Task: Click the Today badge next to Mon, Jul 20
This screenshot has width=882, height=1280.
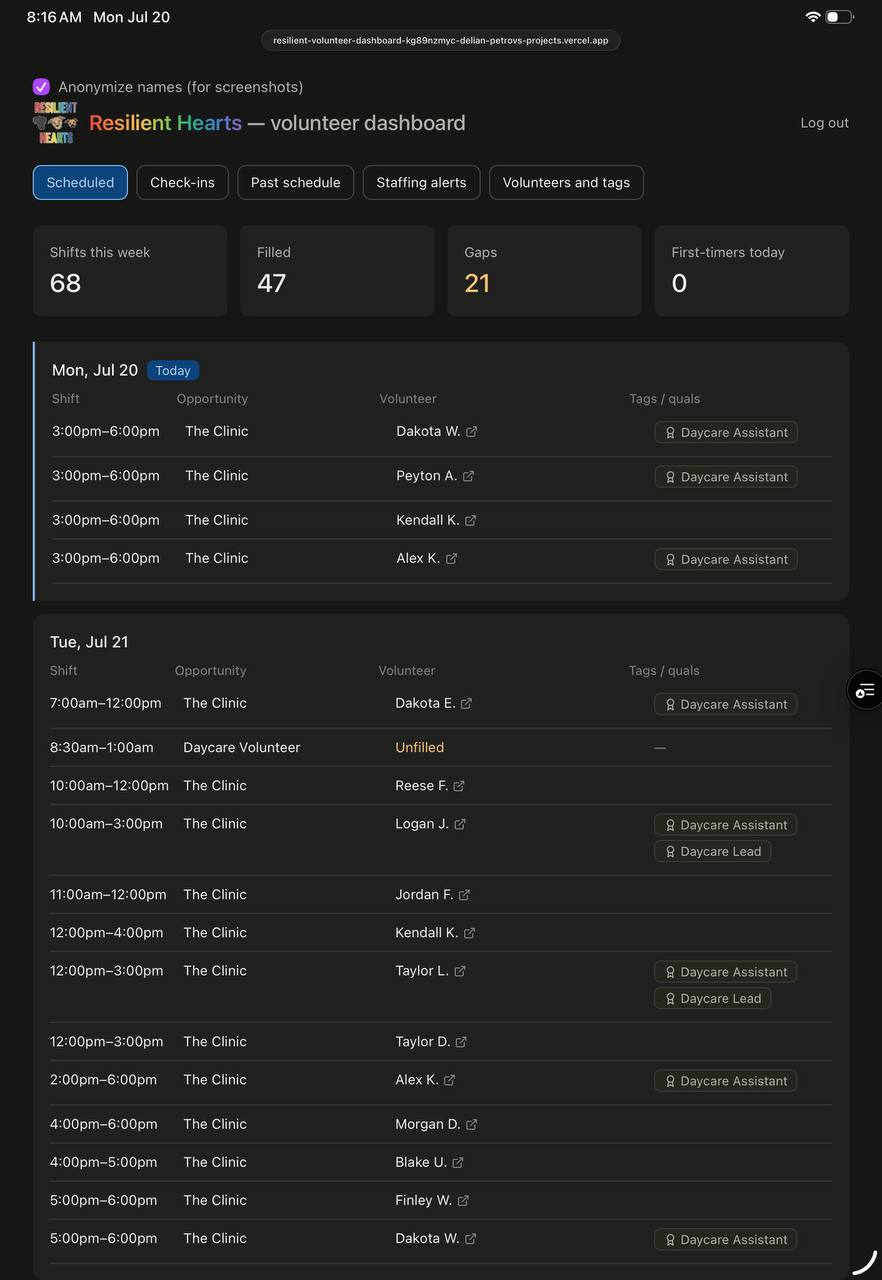Action: [173, 370]
